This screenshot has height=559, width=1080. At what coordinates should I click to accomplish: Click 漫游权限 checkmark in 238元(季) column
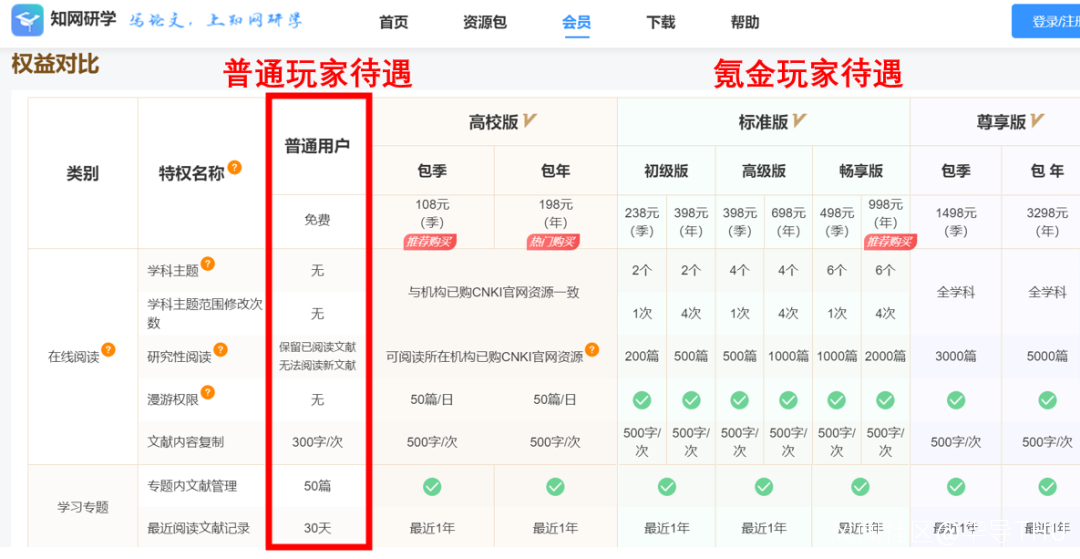coord(642,400)
